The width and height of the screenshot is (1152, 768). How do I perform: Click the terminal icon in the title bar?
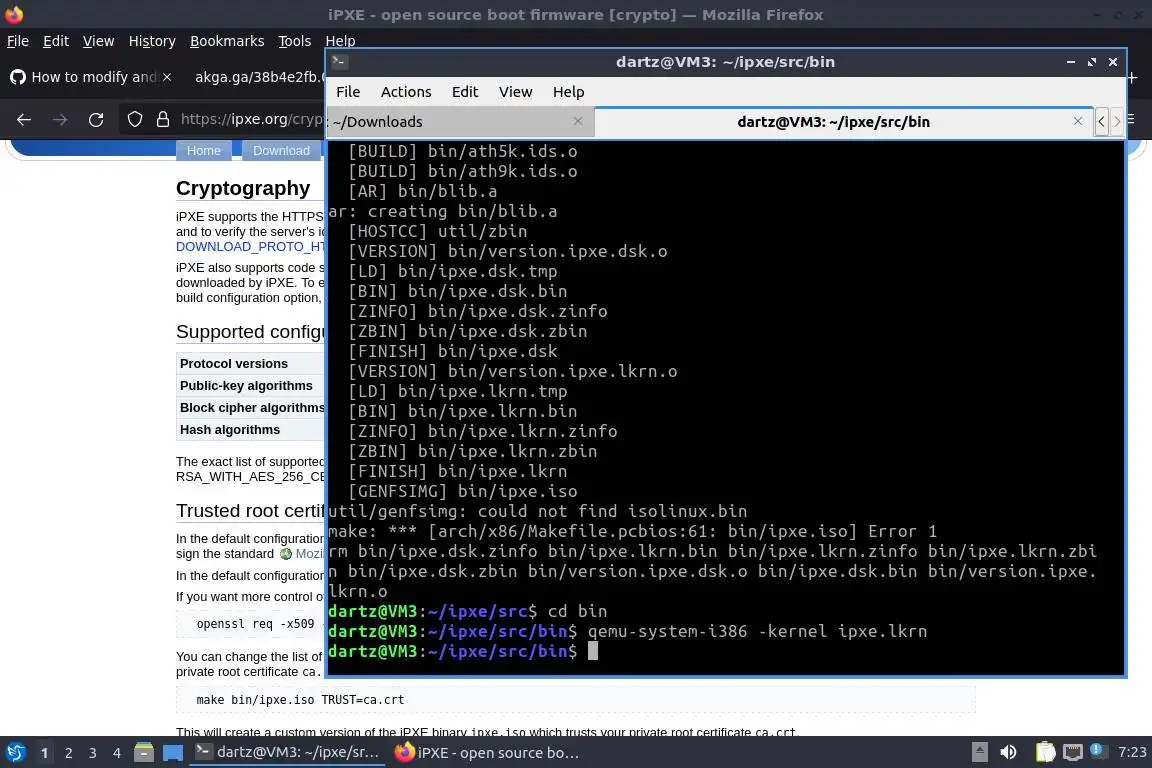(x=339, y=62)
